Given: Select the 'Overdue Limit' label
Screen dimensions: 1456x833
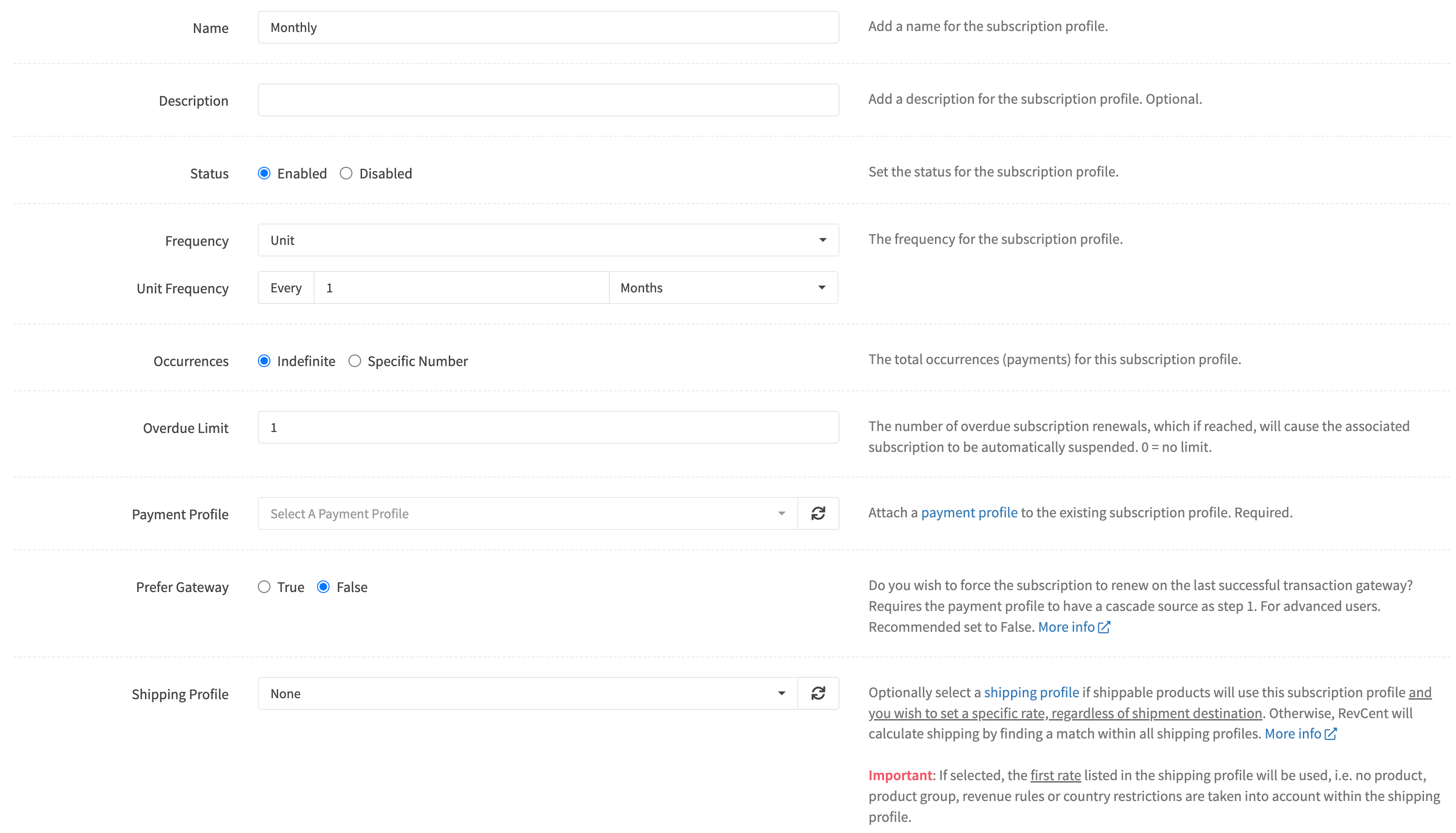Looking at the screenshot, I should pyautogui.click(x=186, y=428).
